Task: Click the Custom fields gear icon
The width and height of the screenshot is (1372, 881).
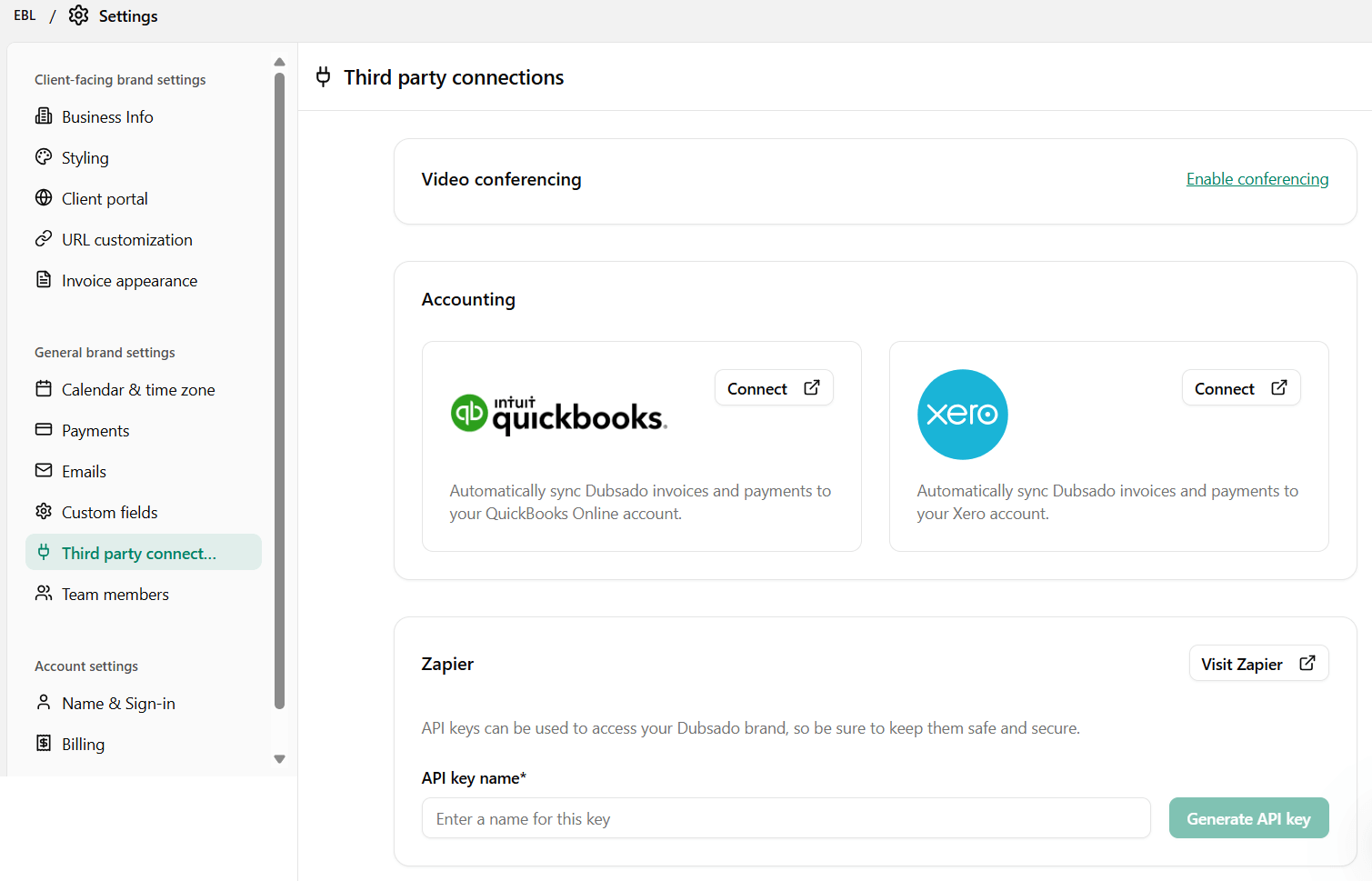Action: coord(45,512)
